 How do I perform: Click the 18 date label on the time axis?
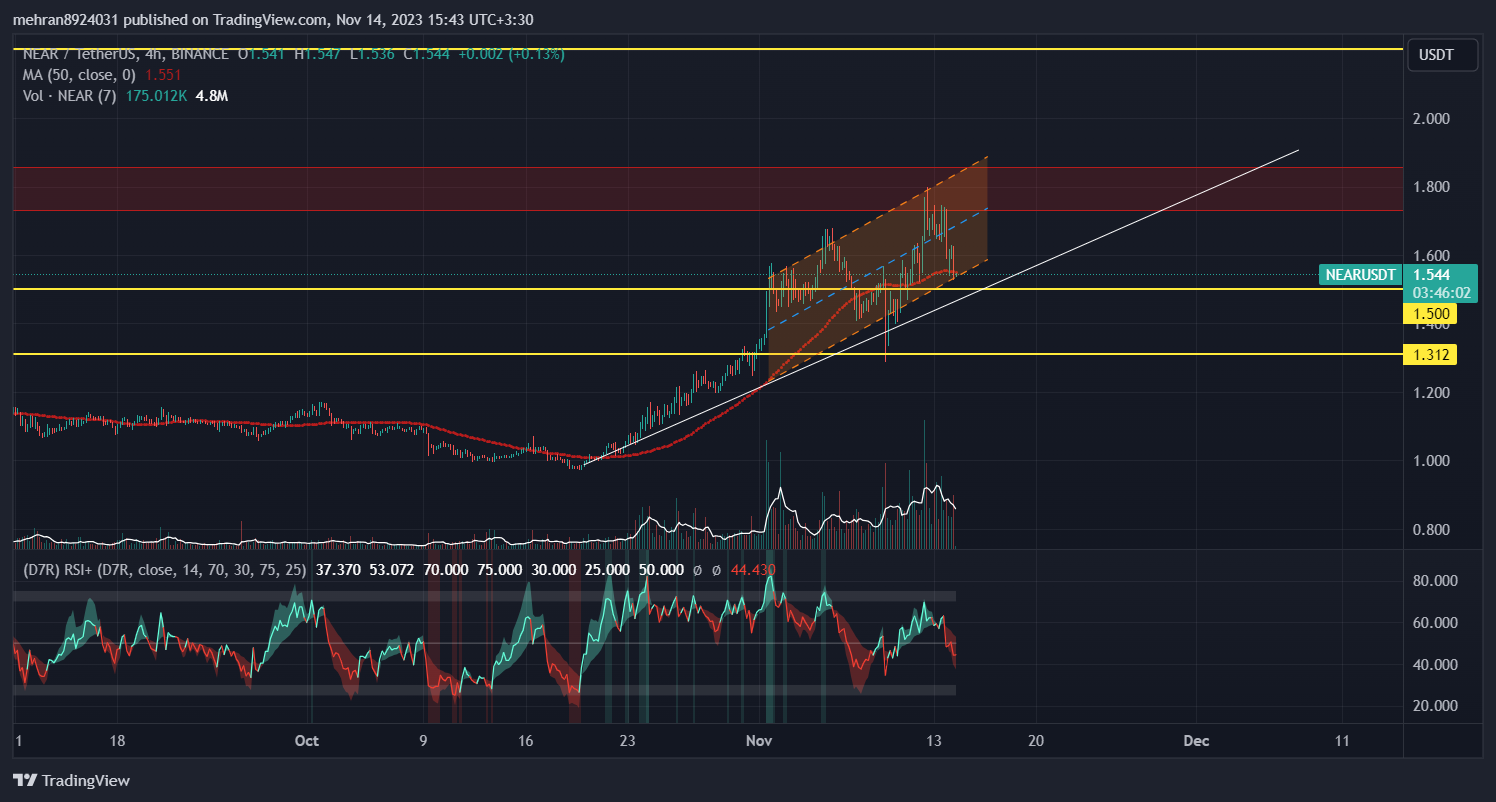[x=117, y=741]
